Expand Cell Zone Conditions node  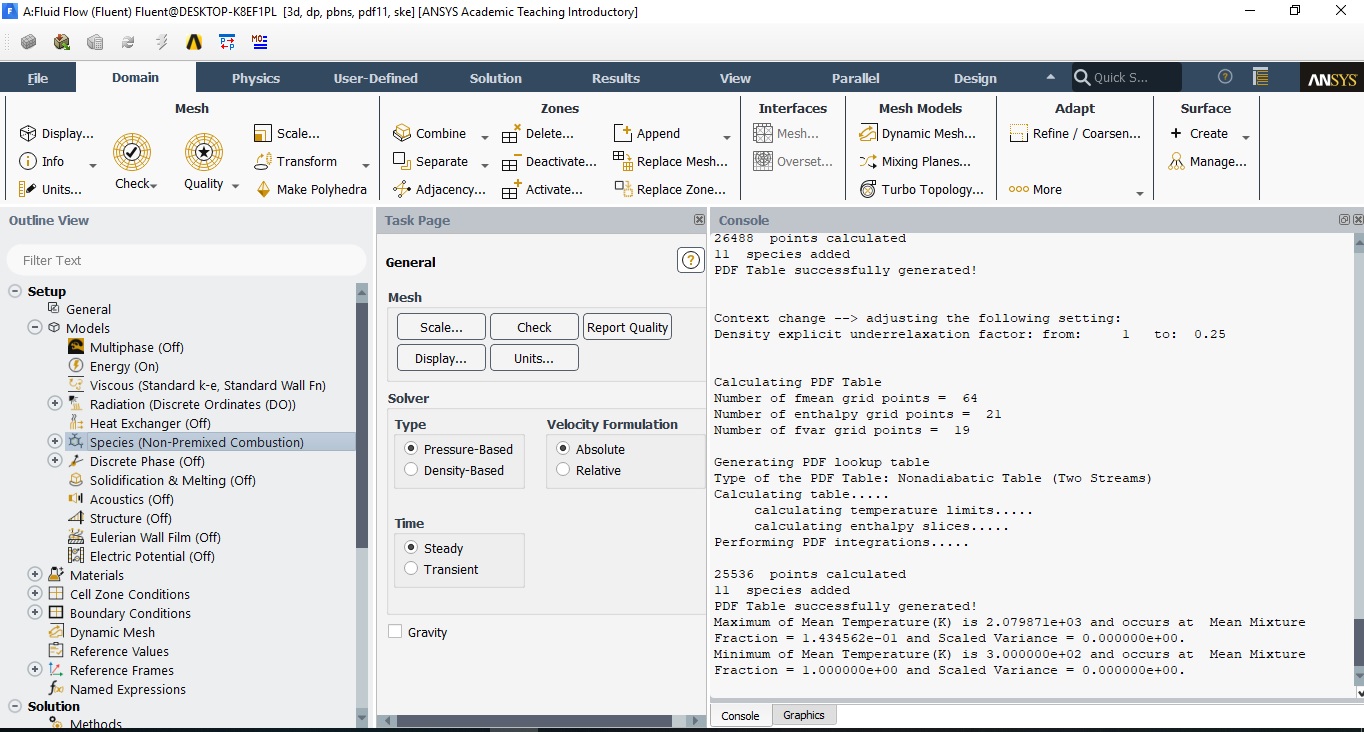[35, 593]
